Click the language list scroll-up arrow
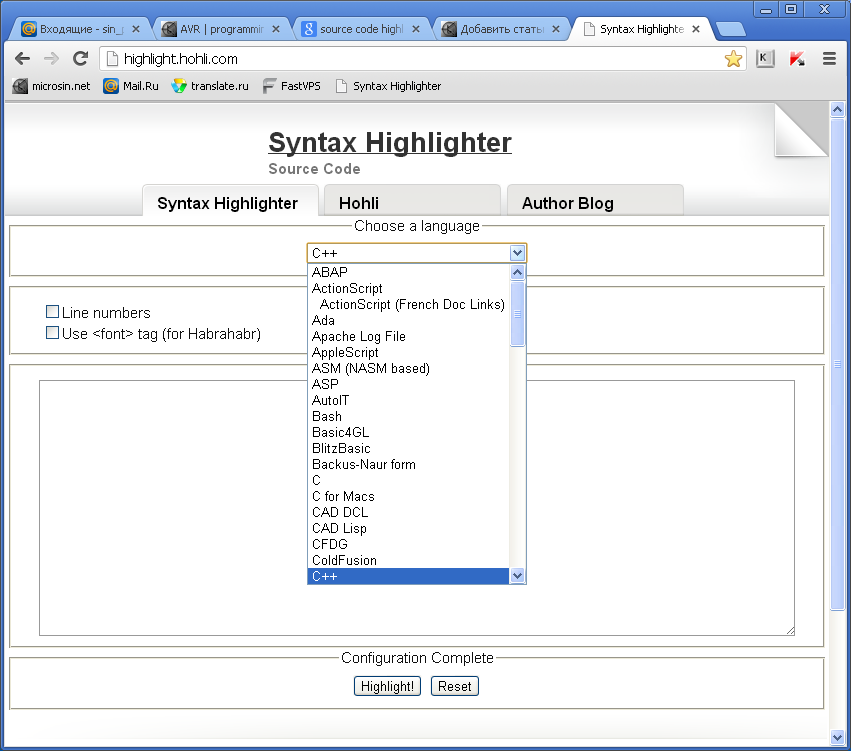The width and height of the screenshot is (851, 751). click(x=517, y=272)
